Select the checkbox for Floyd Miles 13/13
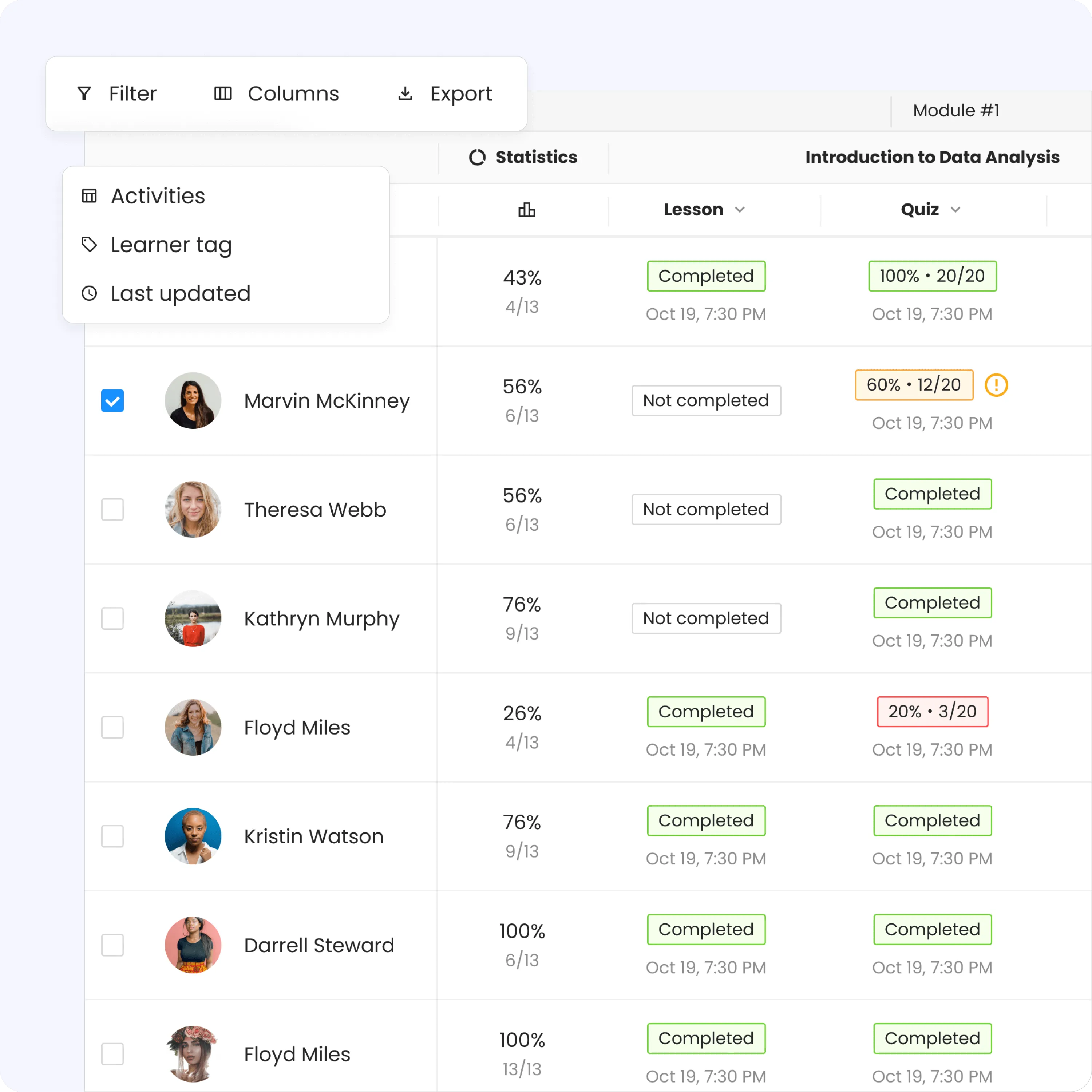The image size is (1092, 1092). (x=112, y=1054)
